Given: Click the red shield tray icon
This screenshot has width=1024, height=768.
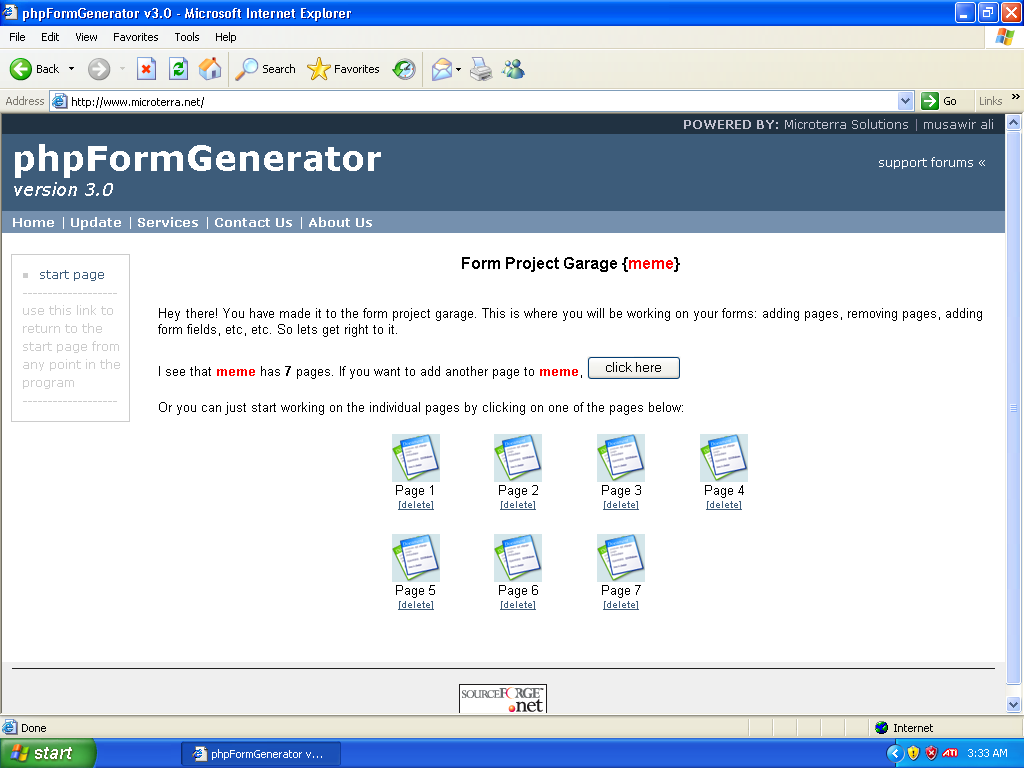Looking at the screenshot, I should pos(931,753).
